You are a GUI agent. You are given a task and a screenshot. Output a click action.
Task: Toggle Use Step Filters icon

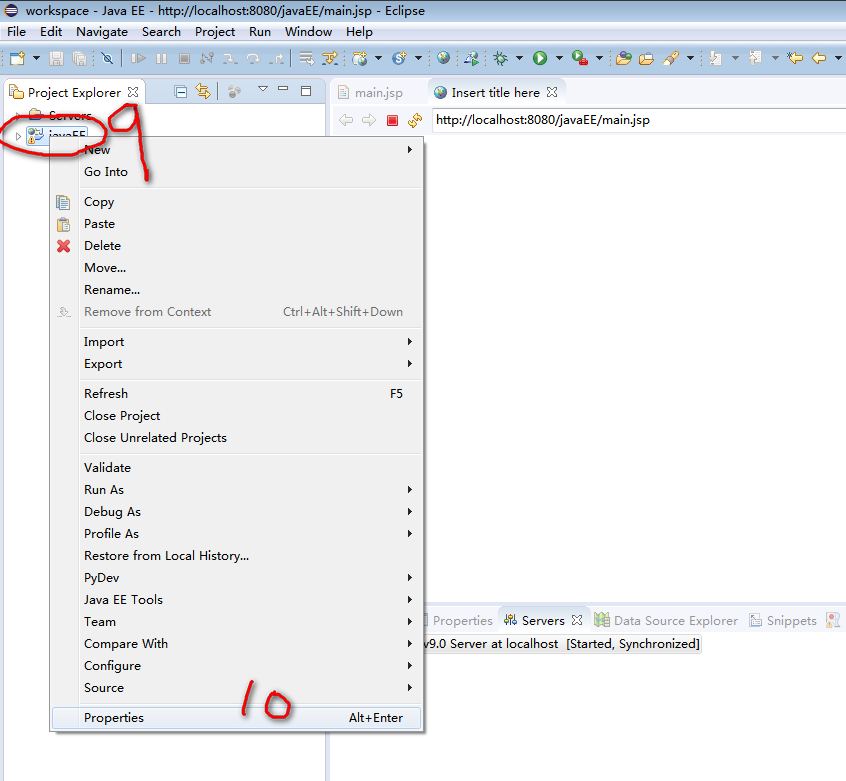click(x=330, y=58)
